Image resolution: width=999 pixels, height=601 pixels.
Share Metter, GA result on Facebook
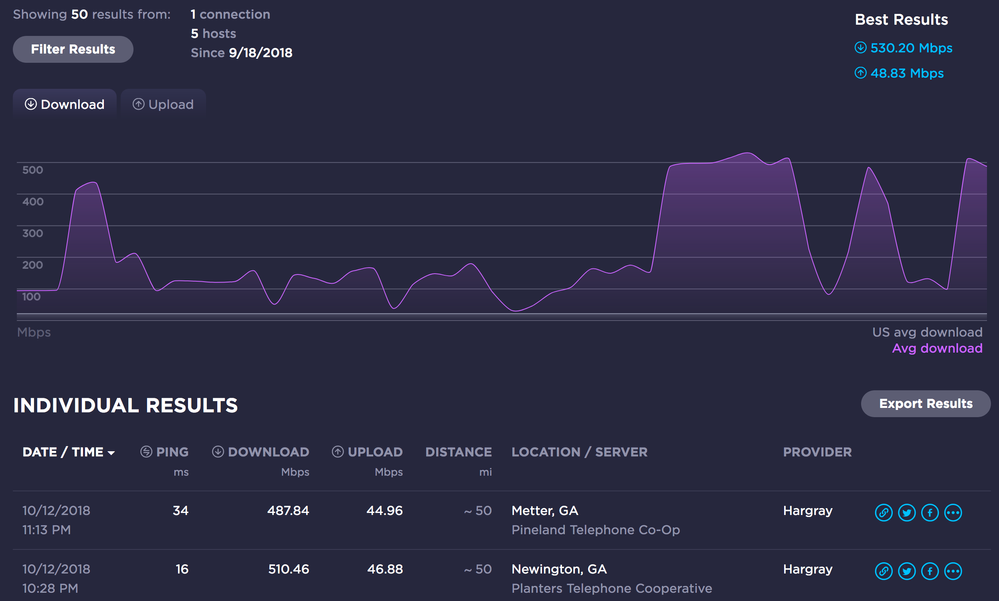(x=930, y=513)
